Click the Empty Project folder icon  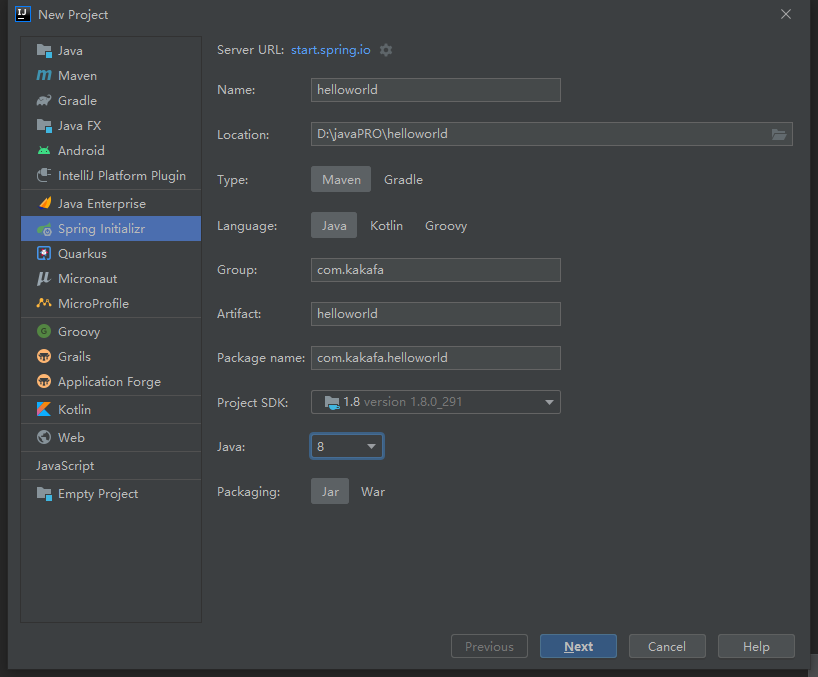click(x=44, y=493)
